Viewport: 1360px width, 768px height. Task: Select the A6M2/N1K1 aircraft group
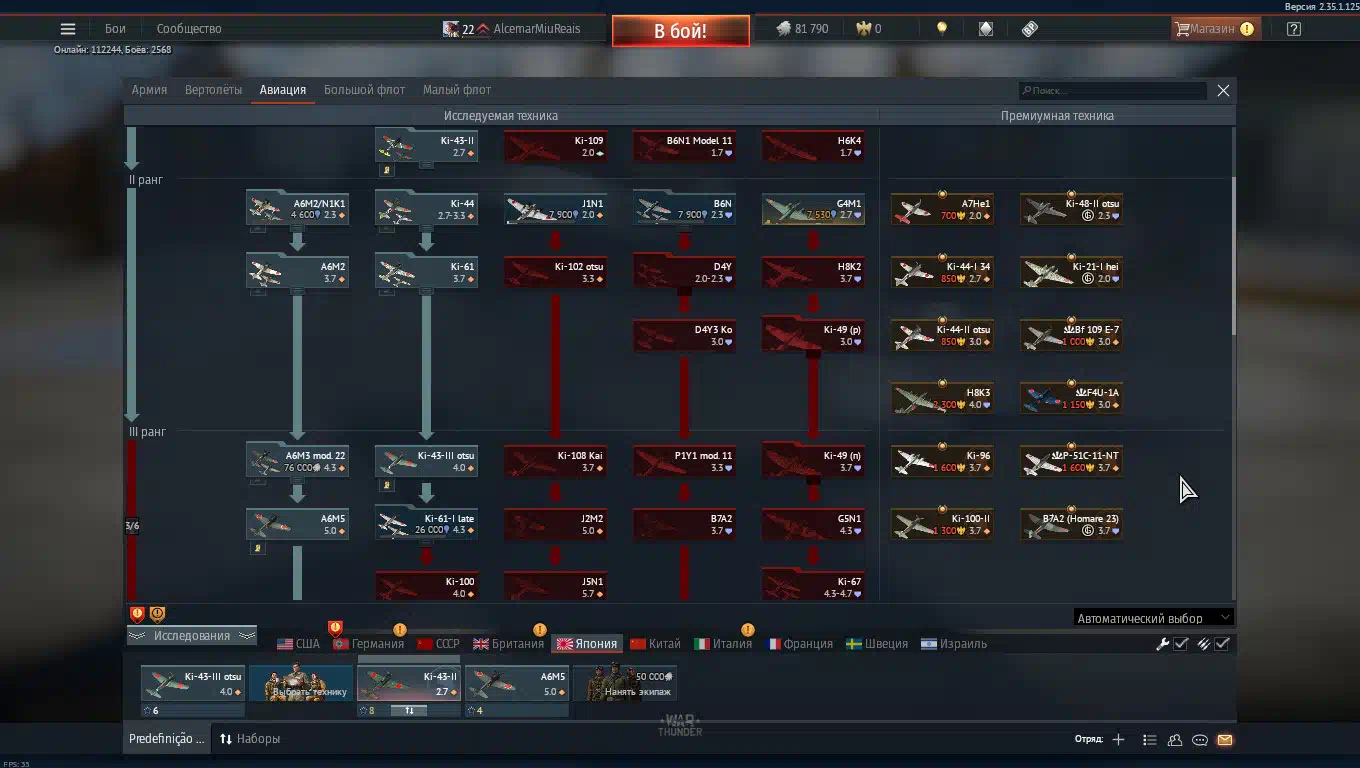pyautogui.click(x=297, y=209)
